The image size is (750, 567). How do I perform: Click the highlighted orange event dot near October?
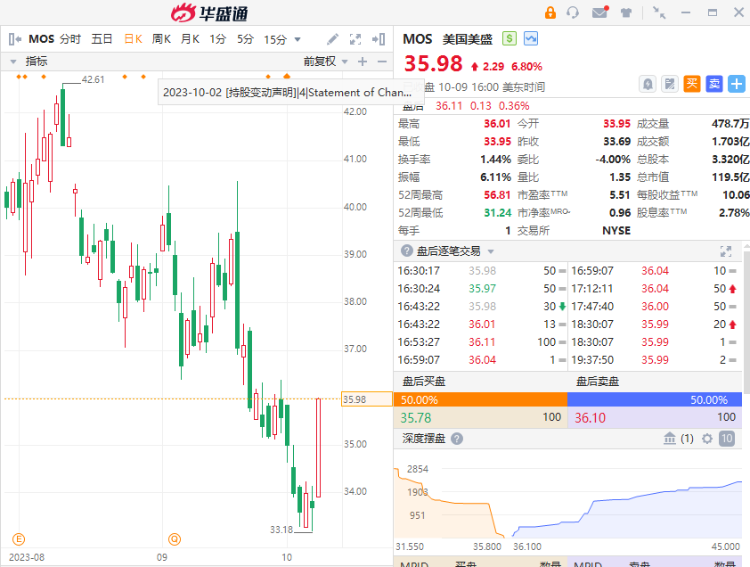[x=287, y=76]
